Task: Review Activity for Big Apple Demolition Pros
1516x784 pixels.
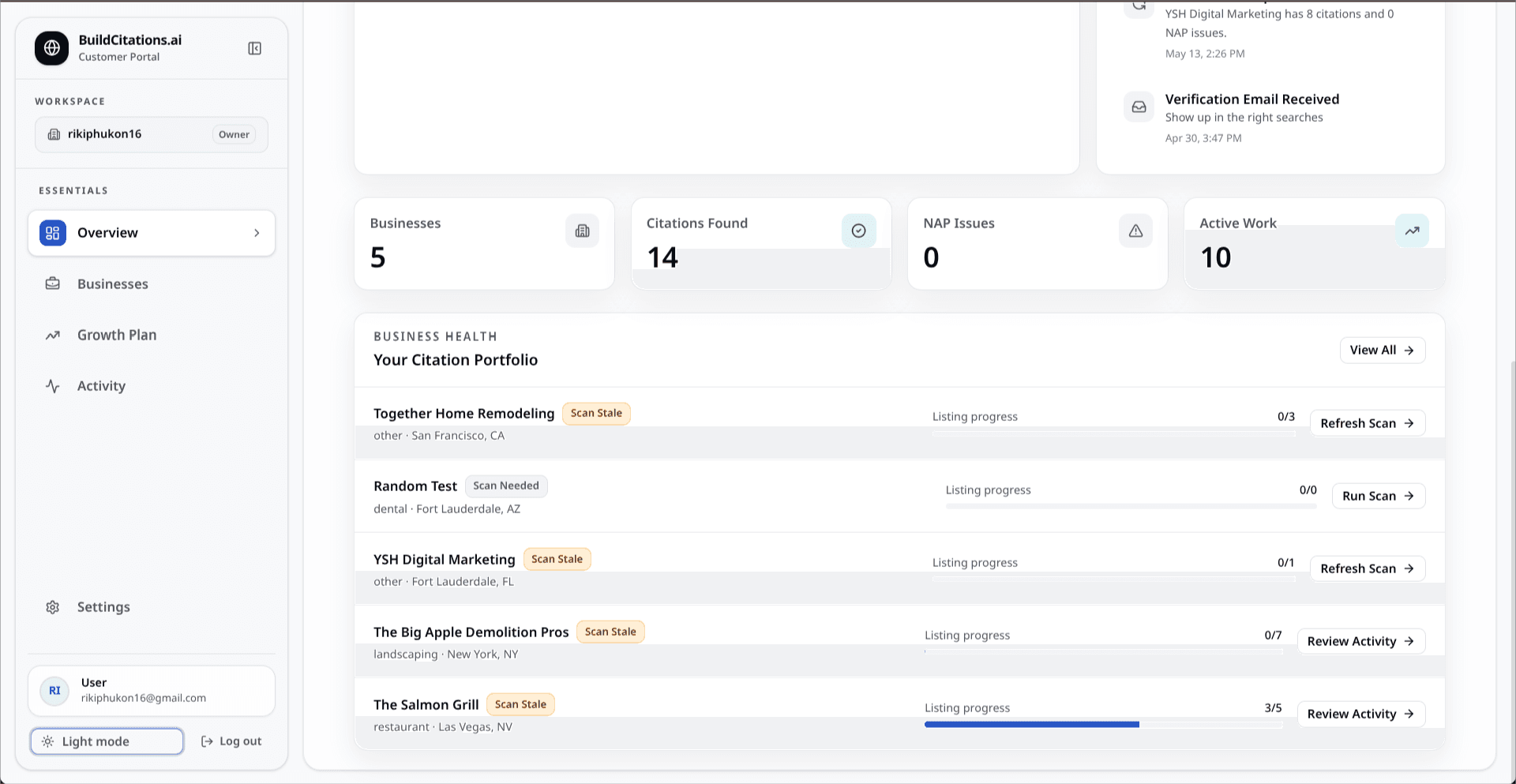Action: (1361, 641)
